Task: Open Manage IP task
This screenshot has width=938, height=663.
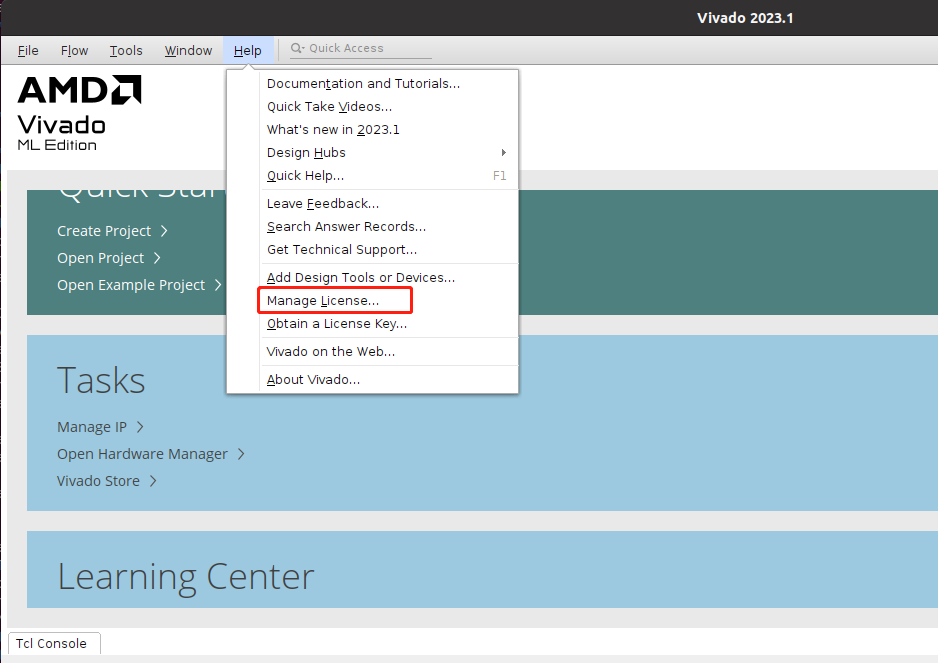Action: click(92, 427)
